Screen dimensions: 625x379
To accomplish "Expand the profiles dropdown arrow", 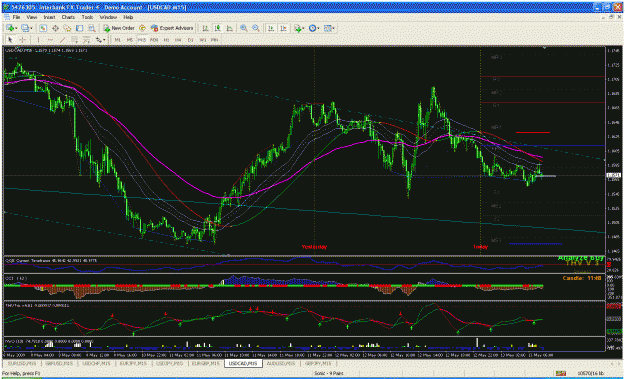I will (x=31, y=28).
